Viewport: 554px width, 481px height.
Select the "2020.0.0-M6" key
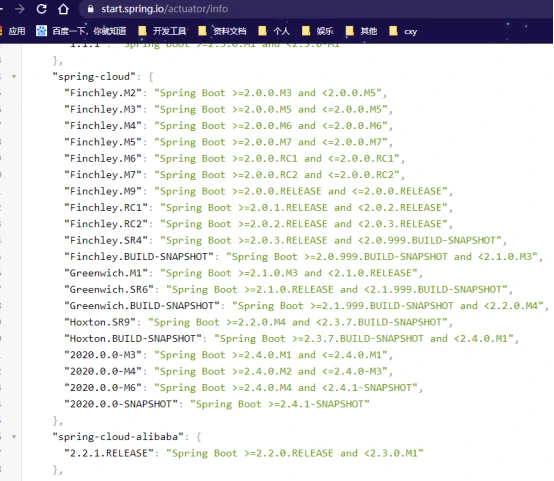103,388
